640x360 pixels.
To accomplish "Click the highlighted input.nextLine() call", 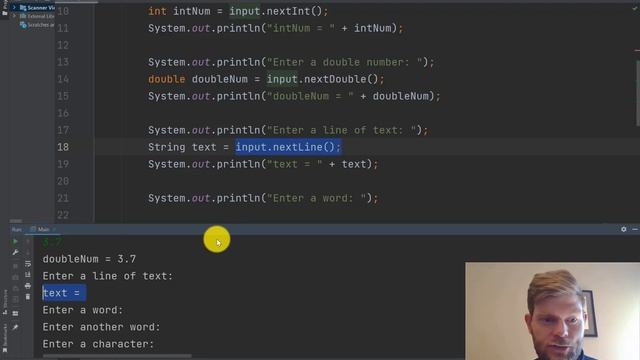I will pyautogui.click(x=288, y=147).
